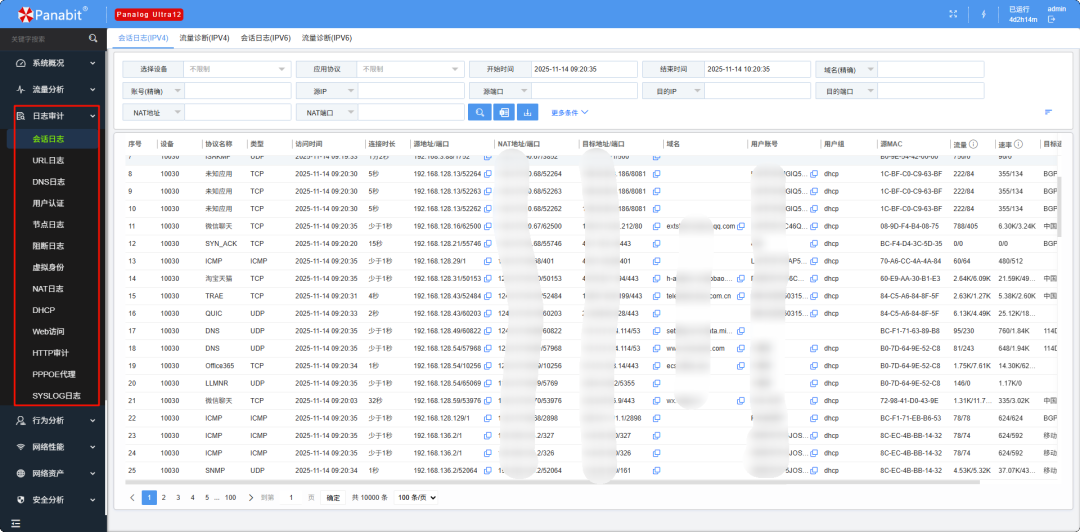This screenshot has width=1080, height=532.
Task: Click the export table icon button
Action: point(504,112)
